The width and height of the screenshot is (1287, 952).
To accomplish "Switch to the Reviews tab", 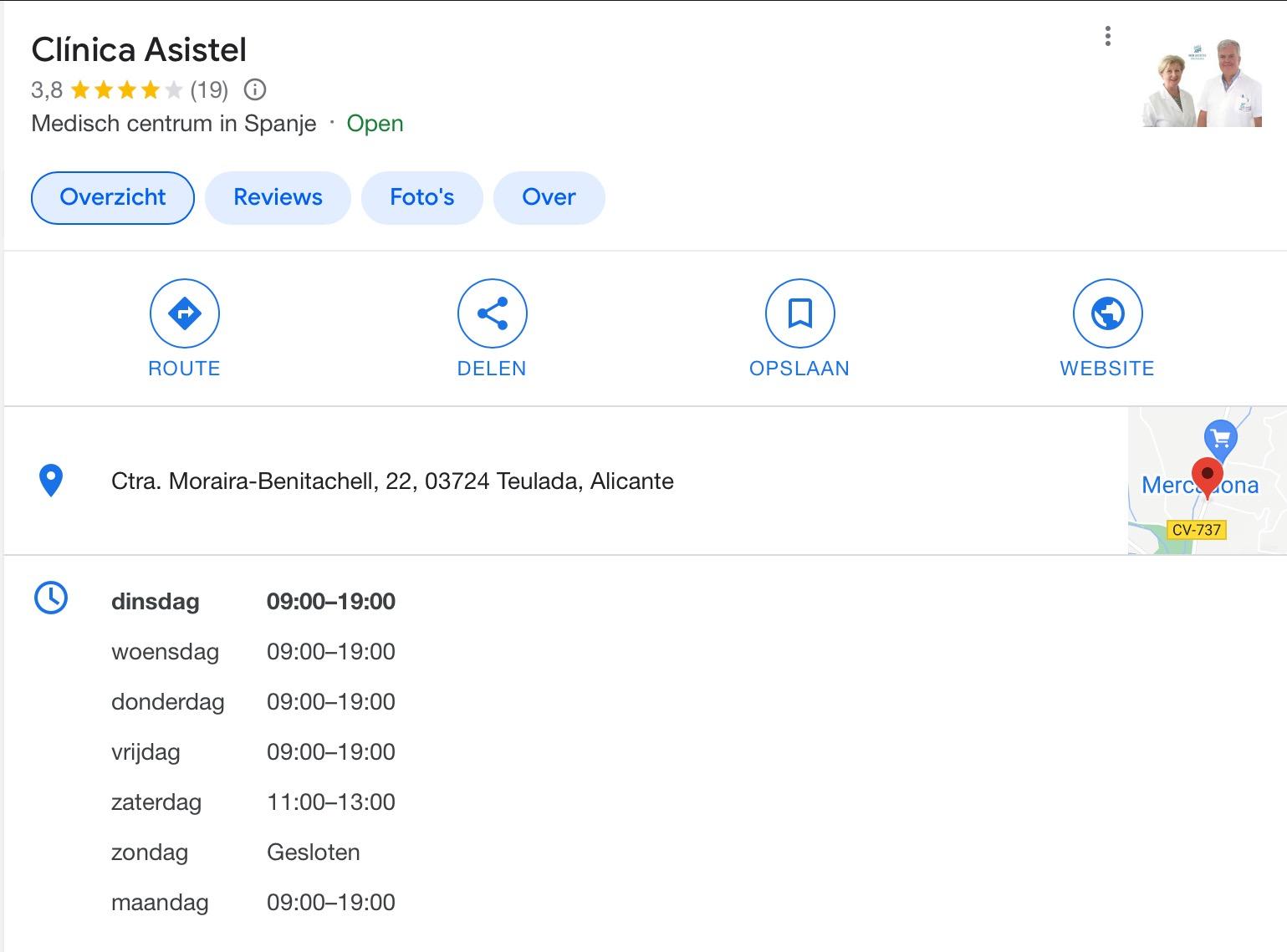I will (x=278, y=197).
